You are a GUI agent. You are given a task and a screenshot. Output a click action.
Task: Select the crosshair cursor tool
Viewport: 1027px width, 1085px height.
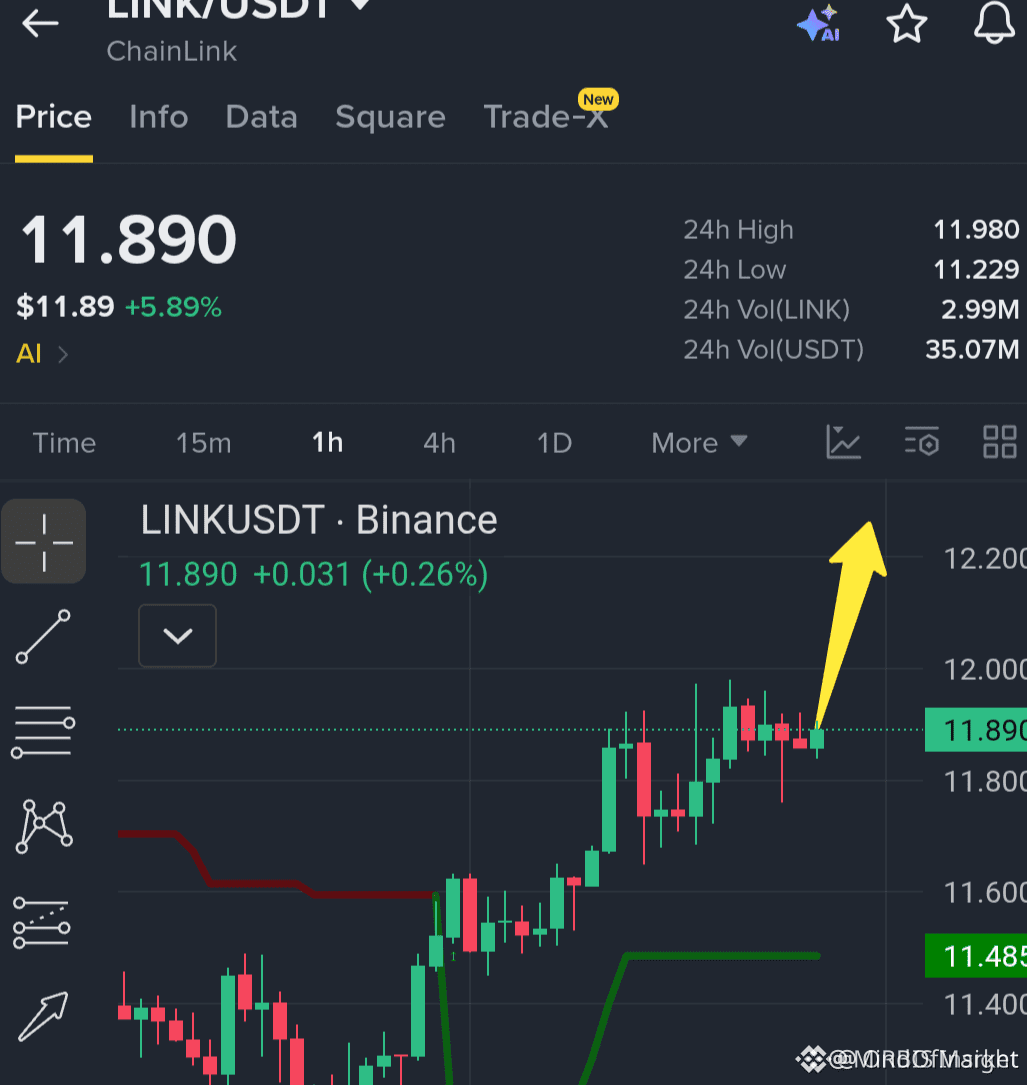(44, 541)
